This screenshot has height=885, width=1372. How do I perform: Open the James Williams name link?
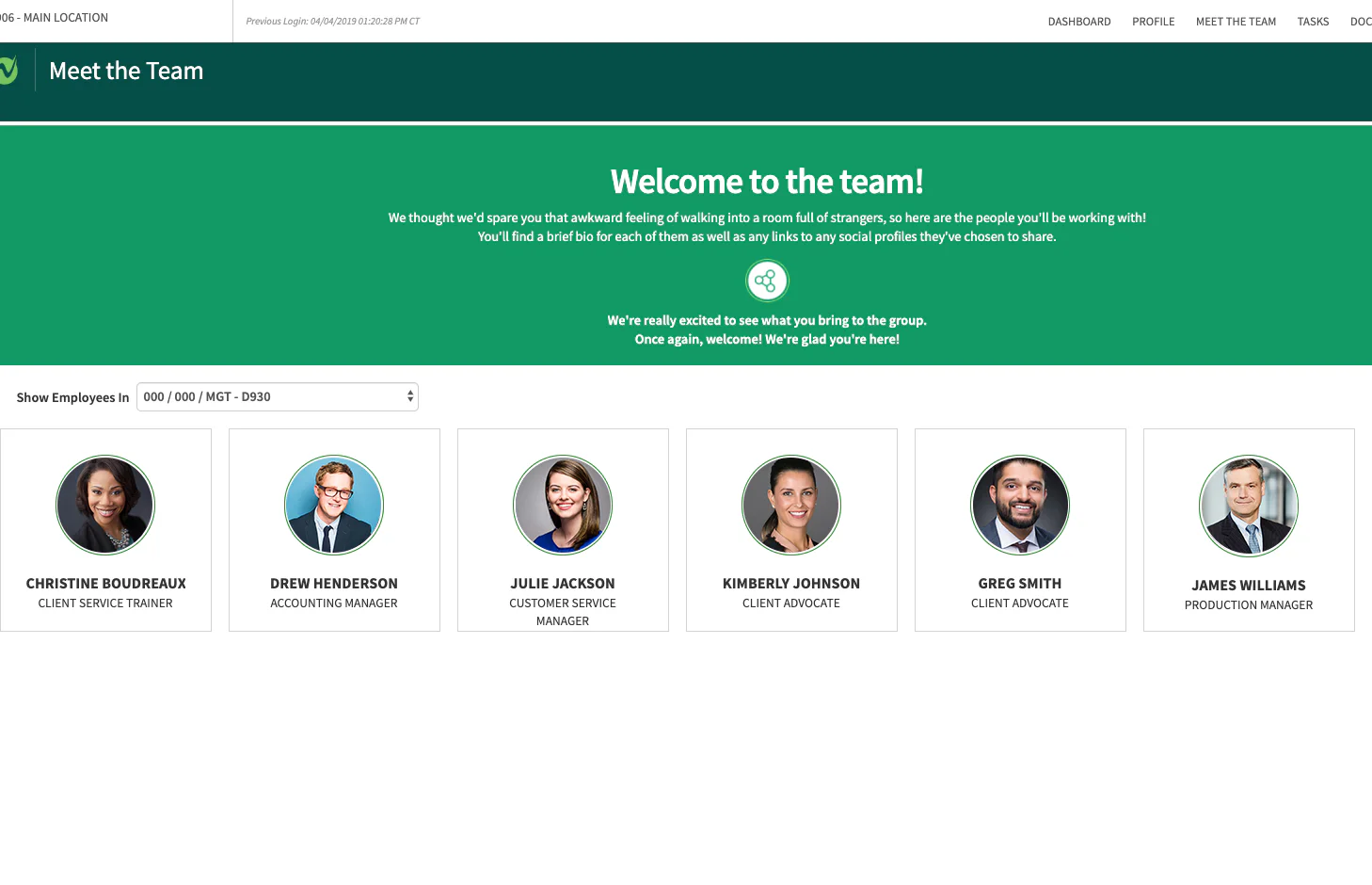coord(1249,586)
